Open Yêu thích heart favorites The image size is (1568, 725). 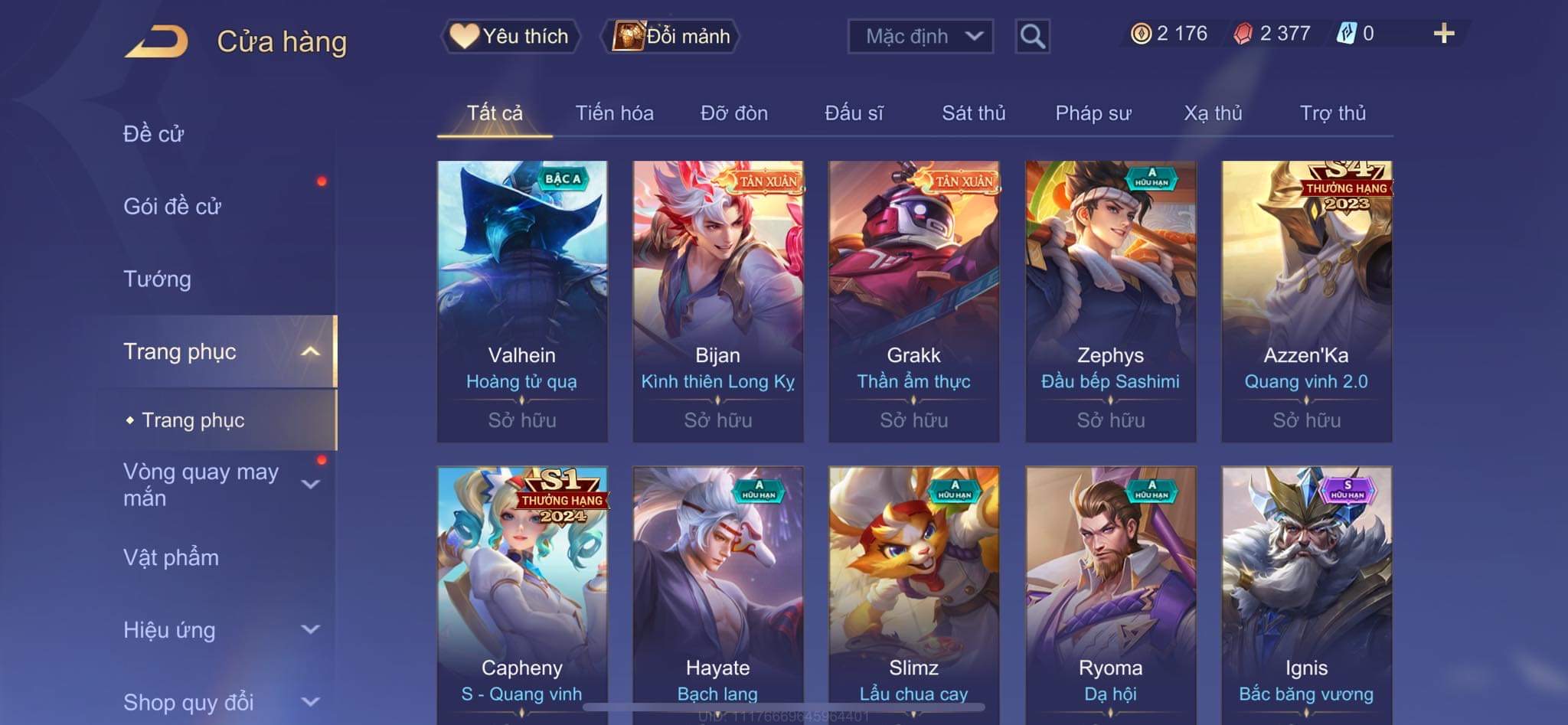pos(510,36)
